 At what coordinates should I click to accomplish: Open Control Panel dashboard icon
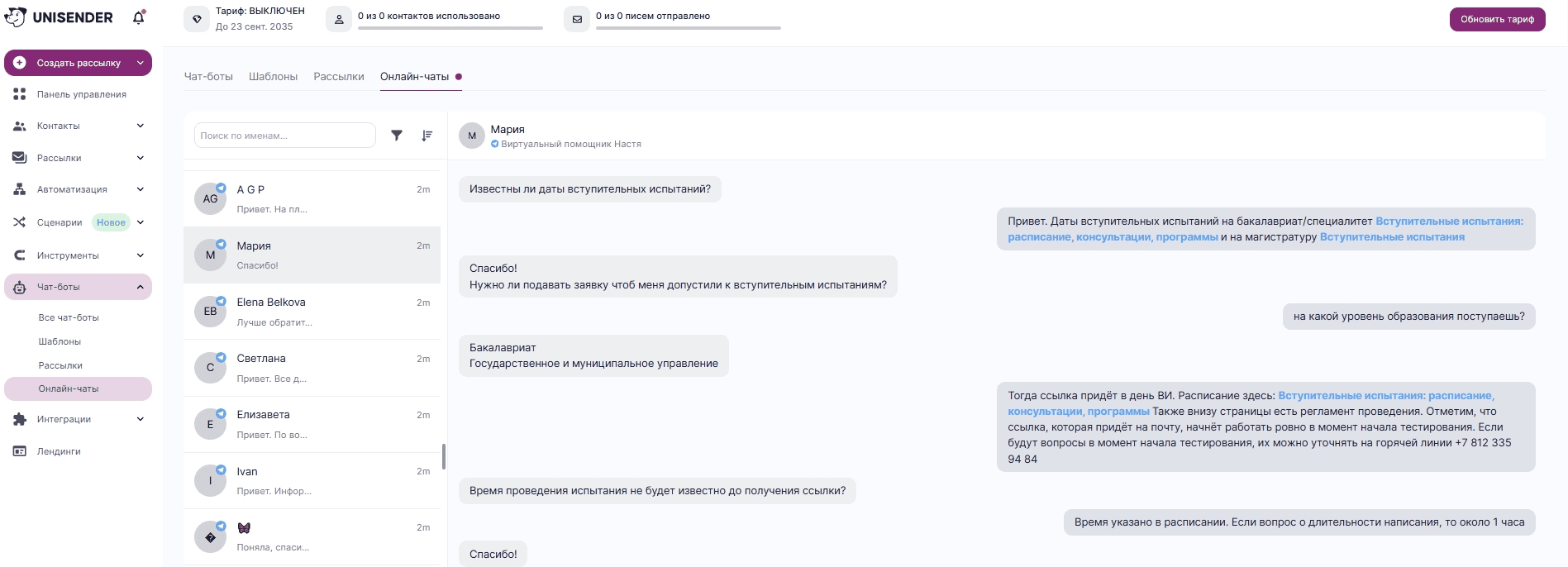(20, 94)
